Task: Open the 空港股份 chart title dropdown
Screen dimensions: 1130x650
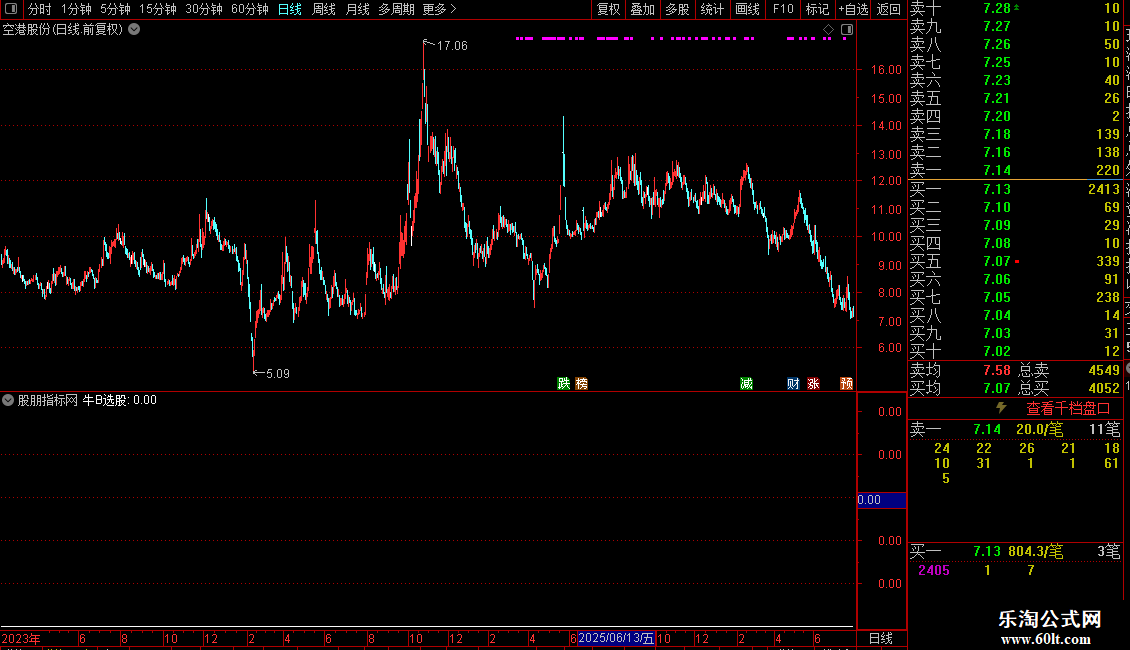Action: (x=134, y=30)
